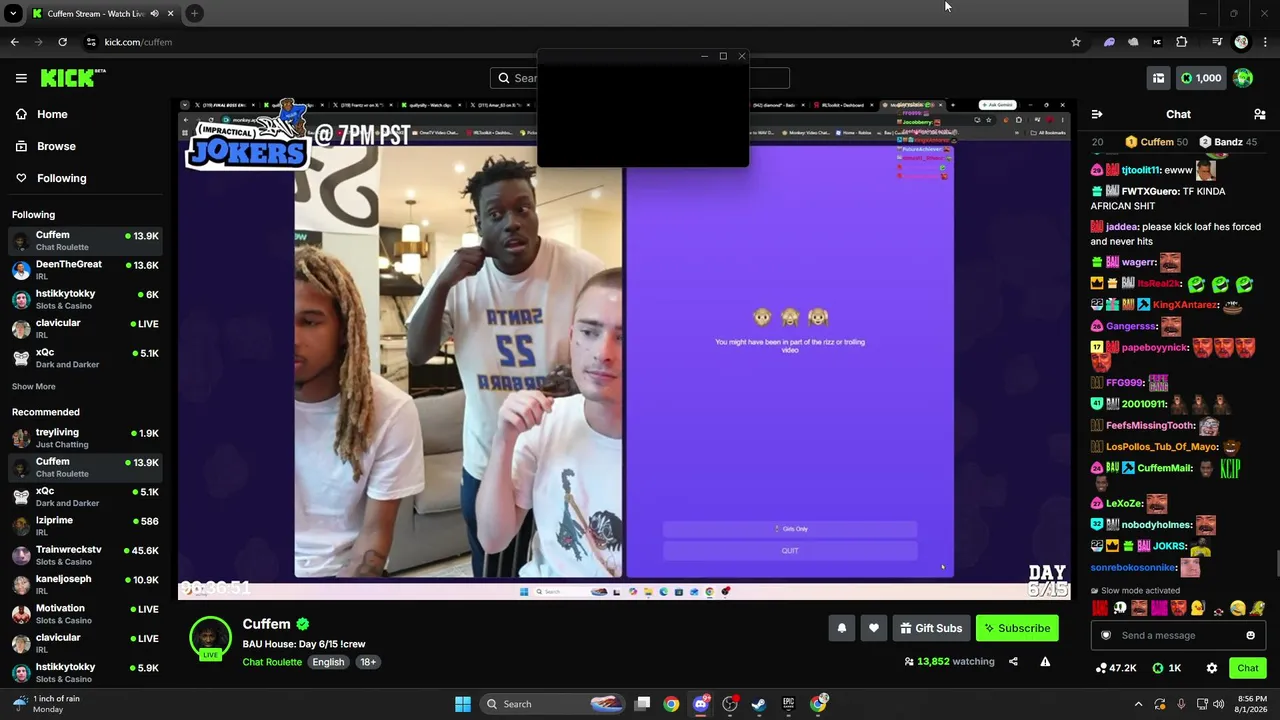This screenshot has width=1280, height=720.
Task: Open Motivation channel in Recommended
Action: pyautogui.click(x=85, y=613)
